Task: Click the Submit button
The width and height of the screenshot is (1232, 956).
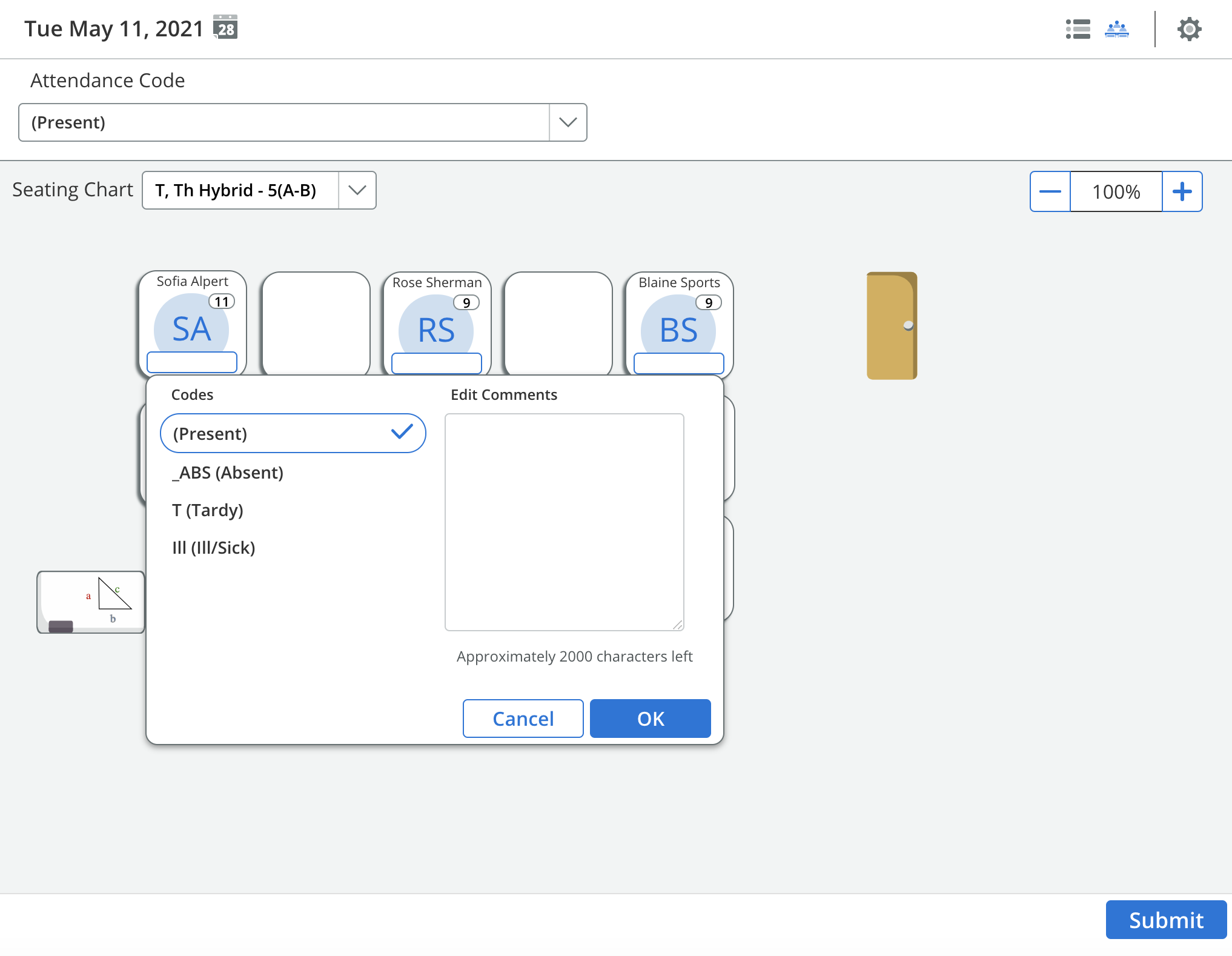Action: click(x=1165, y=920)
